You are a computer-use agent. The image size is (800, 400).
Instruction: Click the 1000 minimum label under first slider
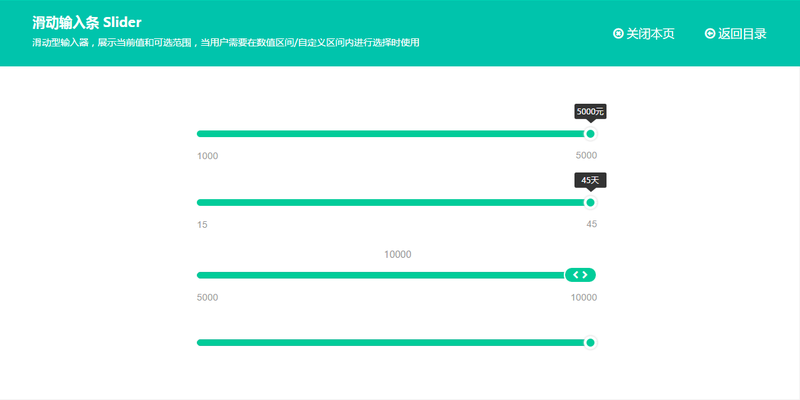tap(208, 156)
